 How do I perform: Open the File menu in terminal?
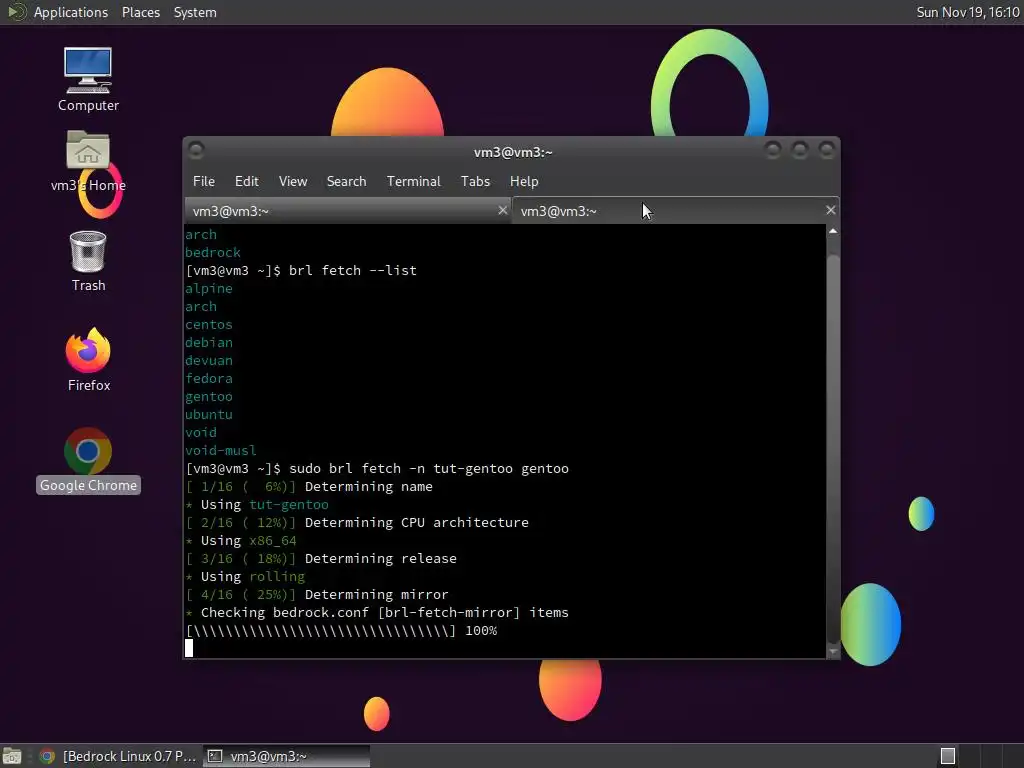204,182
